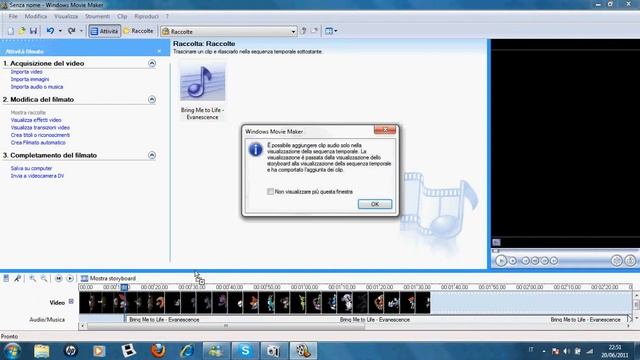Toggle the Attività tasks pane button
This screenshot has height=360, width=640.
click(104, 31)
